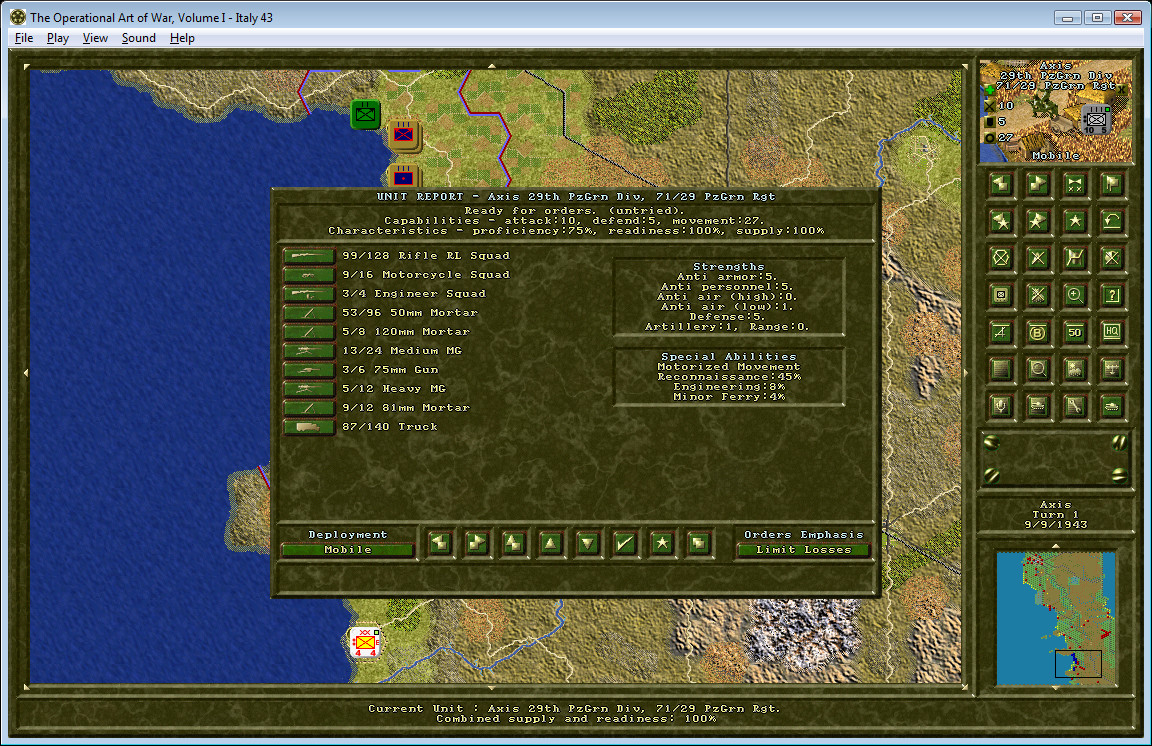This screenshot has width=1152, height=746.
Task: Click the 50 icon button
Action: [x=1075, y=332]
